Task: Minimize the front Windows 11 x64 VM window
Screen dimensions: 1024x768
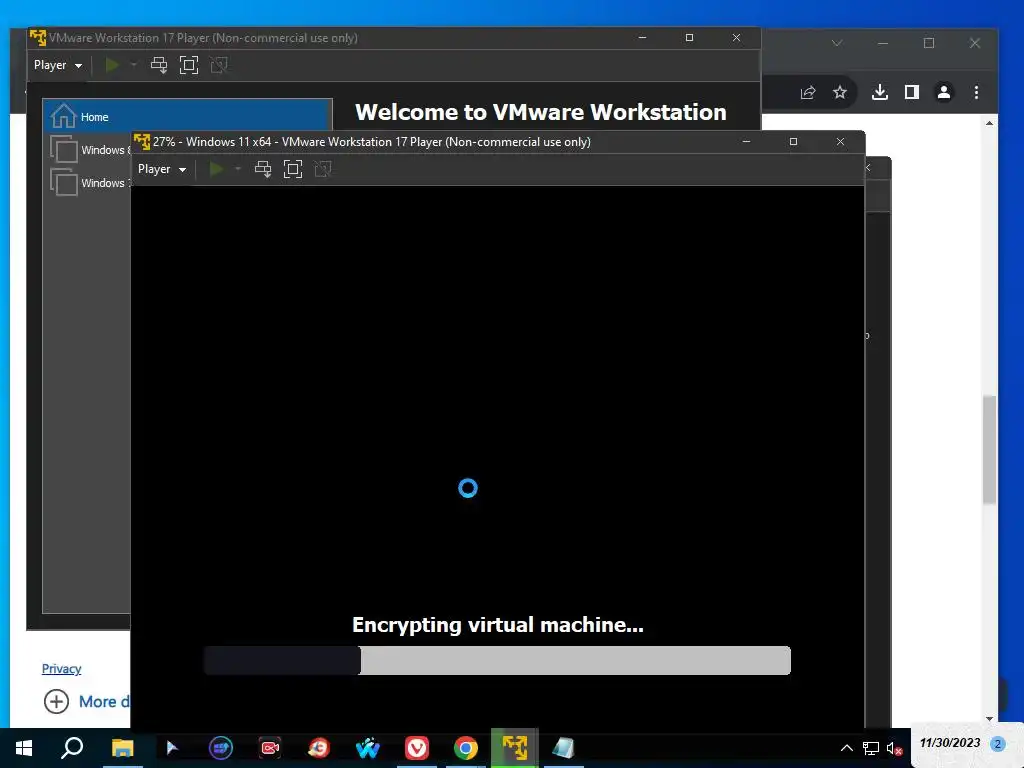Action: tap(746, 142)
